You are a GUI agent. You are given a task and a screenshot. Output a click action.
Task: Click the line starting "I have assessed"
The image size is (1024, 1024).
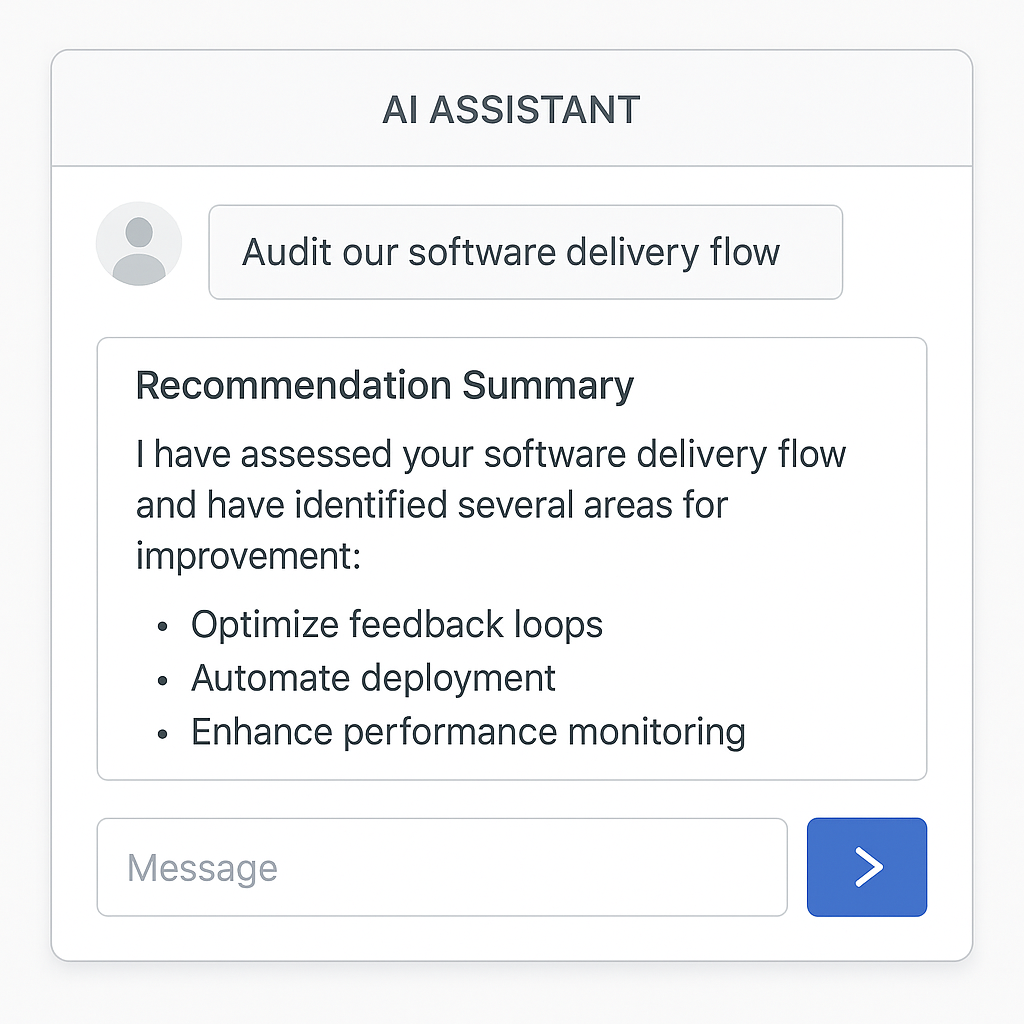point(491,455)
